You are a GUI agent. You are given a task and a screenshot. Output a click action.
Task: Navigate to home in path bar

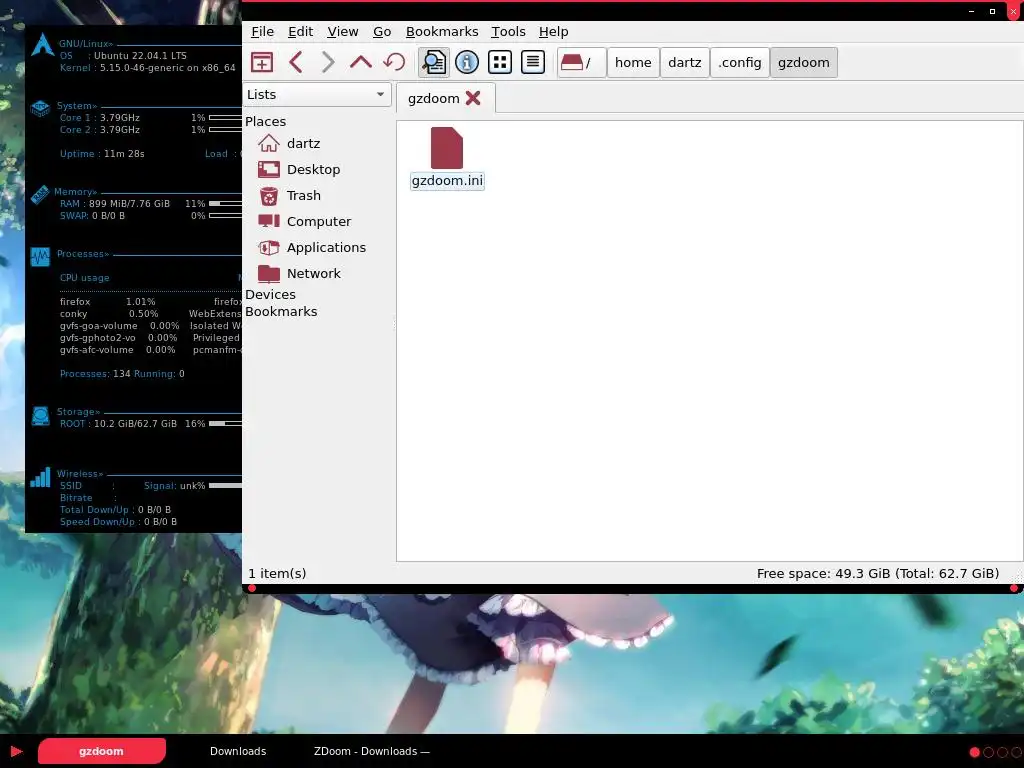click(633, 62)
